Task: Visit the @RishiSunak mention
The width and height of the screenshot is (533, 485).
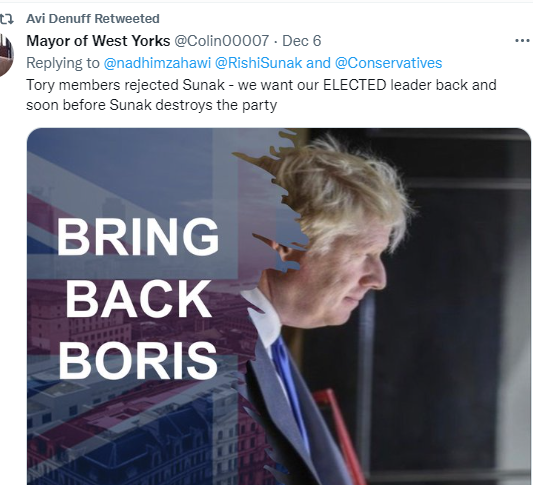Action: coord(258,63)
